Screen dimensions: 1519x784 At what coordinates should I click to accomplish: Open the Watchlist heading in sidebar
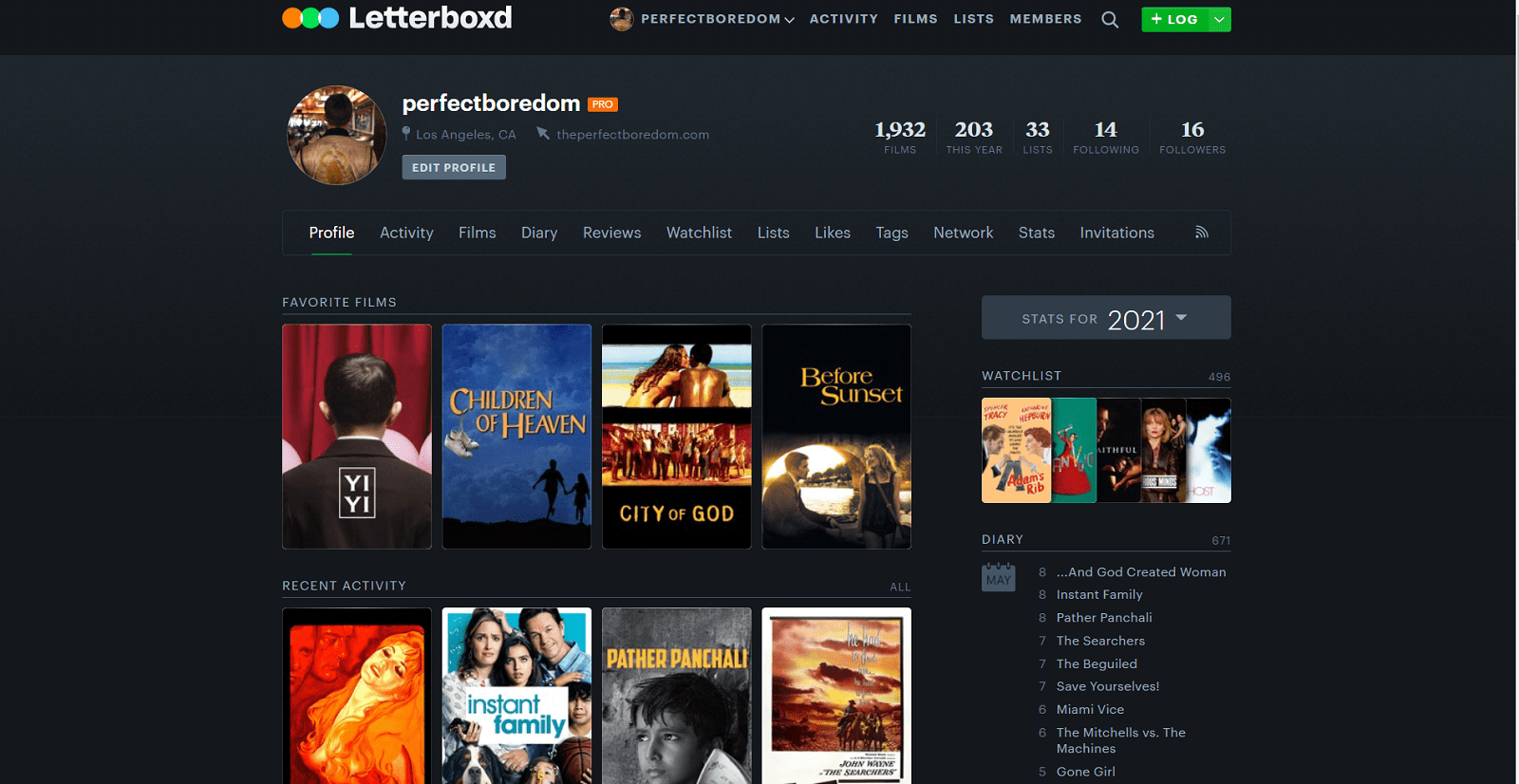[1022, 376]
